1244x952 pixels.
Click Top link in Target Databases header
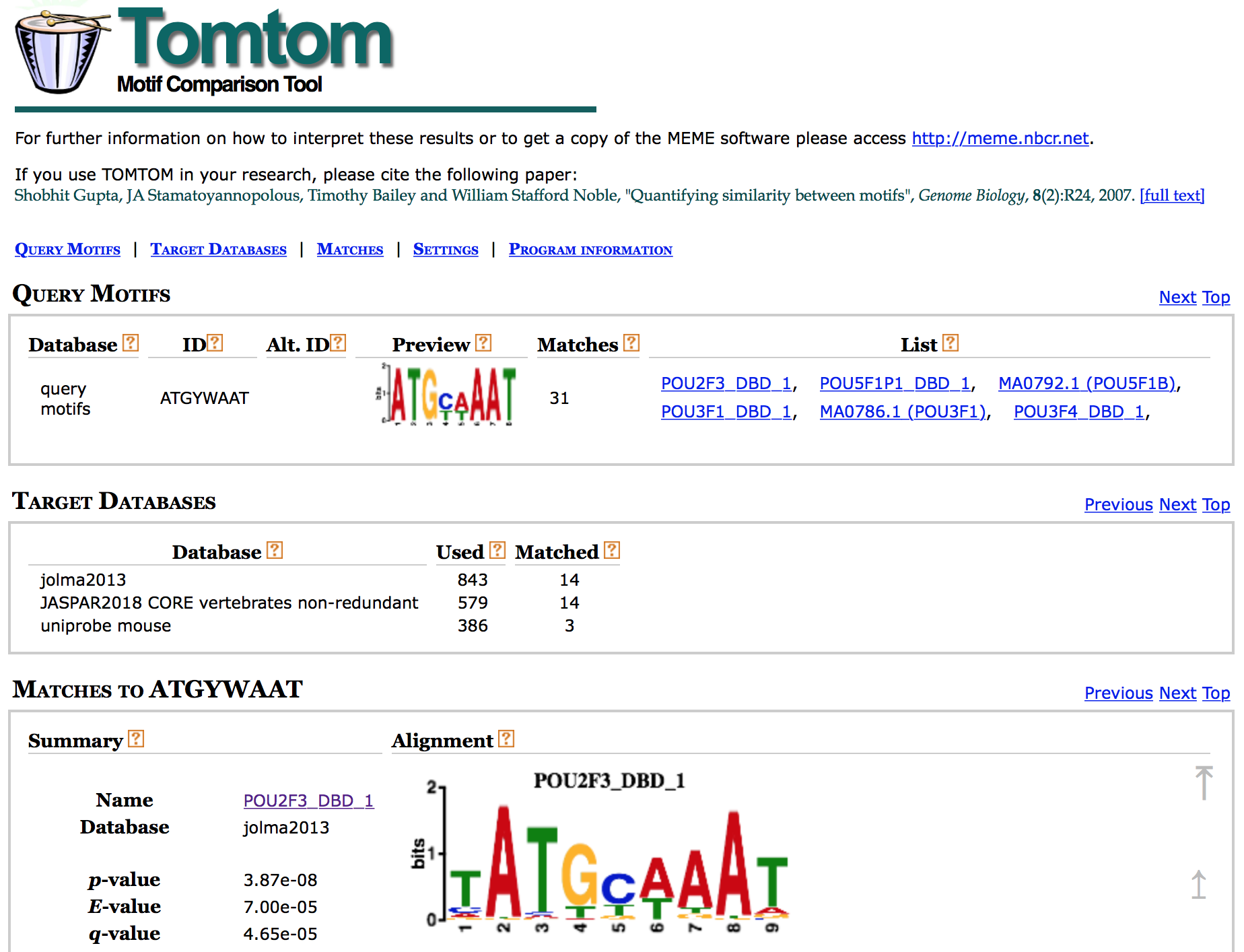[1216, 504]
